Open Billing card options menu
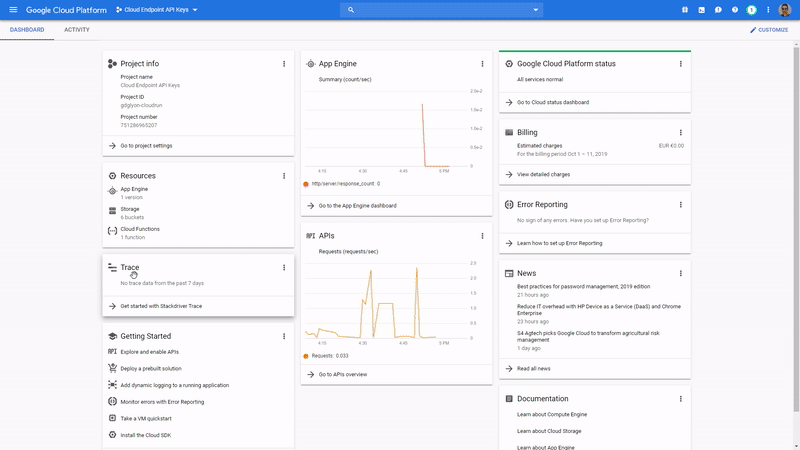 681,133
